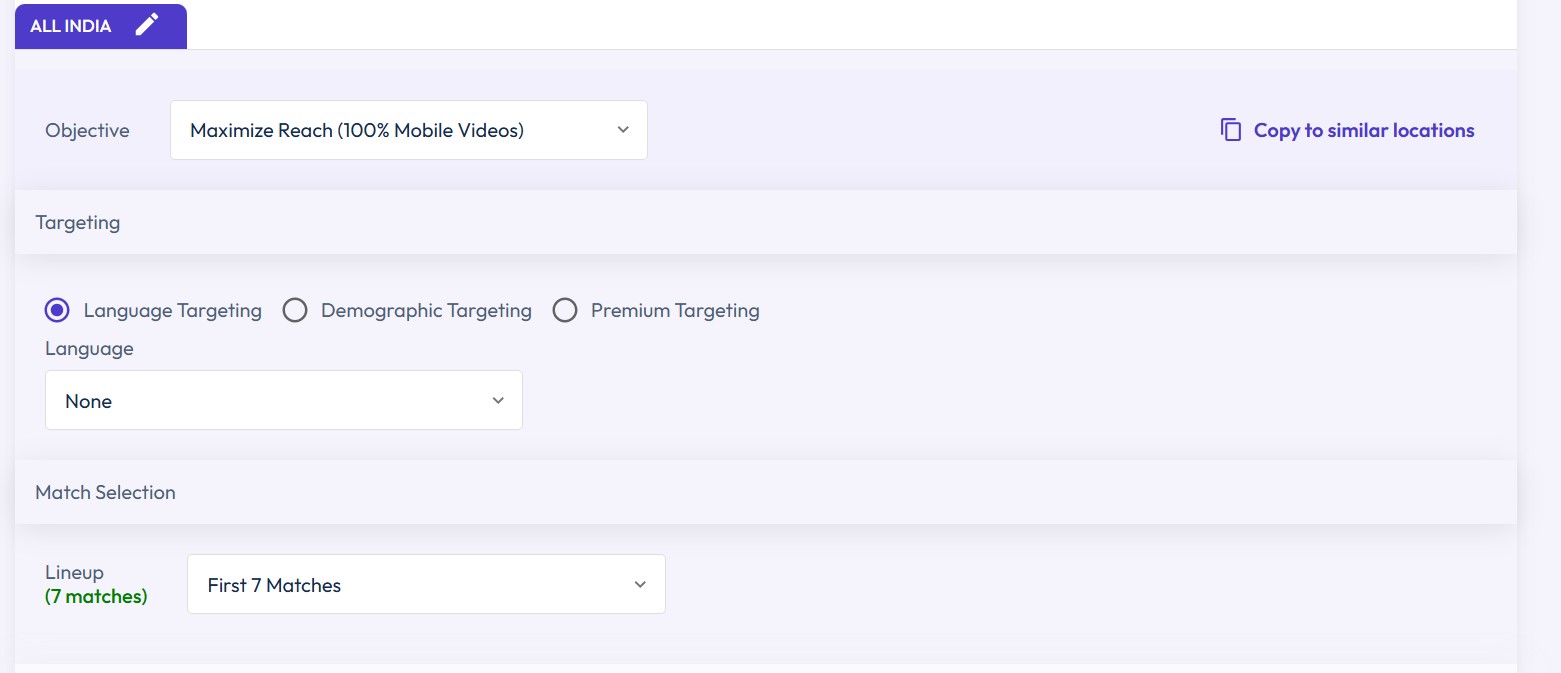Click the pencil edit icon on ALL INDIA tab
Viewport: 1561px width, 673px height.
tap(148, 25)
